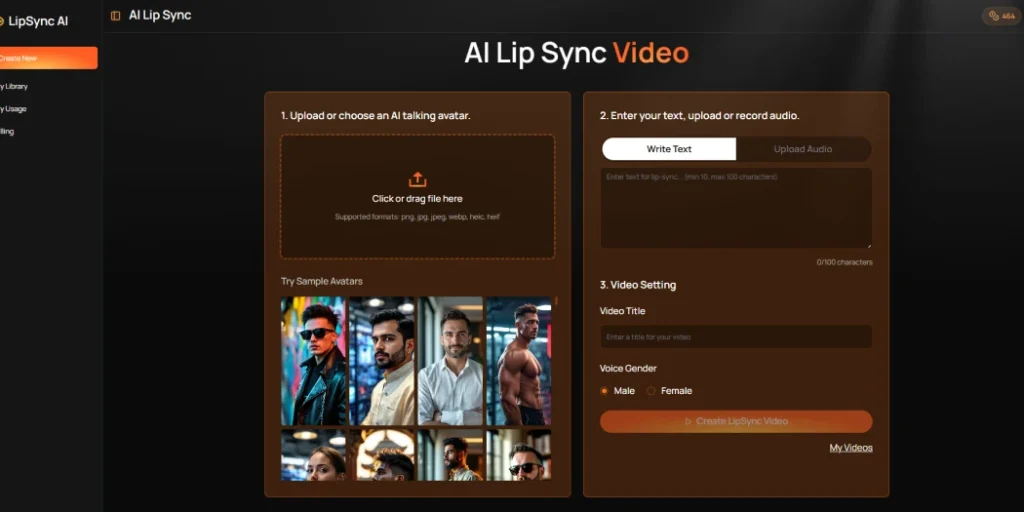This screenshot has height=512, width=1024.
Task: Open the My Videos link
Action: (851, 448)
